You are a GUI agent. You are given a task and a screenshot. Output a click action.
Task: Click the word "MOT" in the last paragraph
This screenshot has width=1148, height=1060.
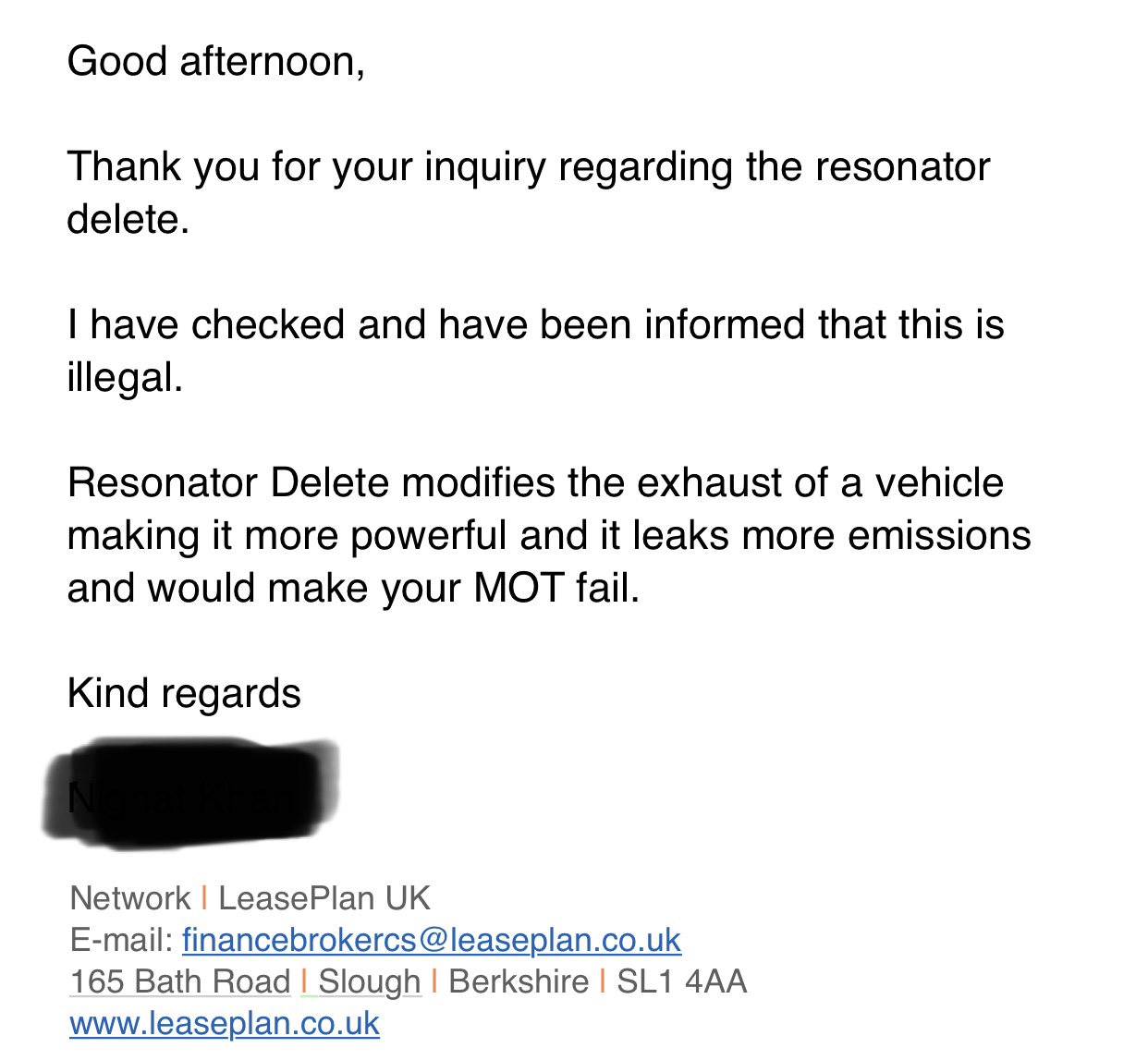519,588
